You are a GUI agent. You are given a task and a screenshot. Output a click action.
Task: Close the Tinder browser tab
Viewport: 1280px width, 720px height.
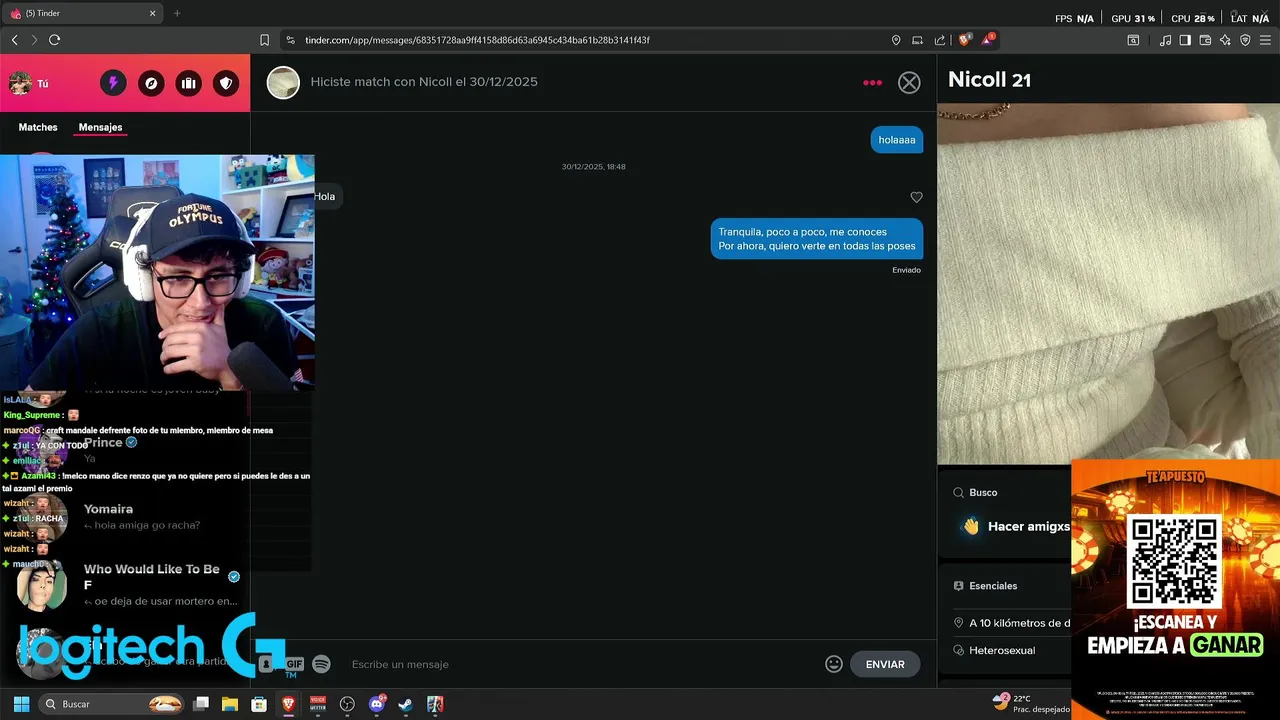[153, 13]
